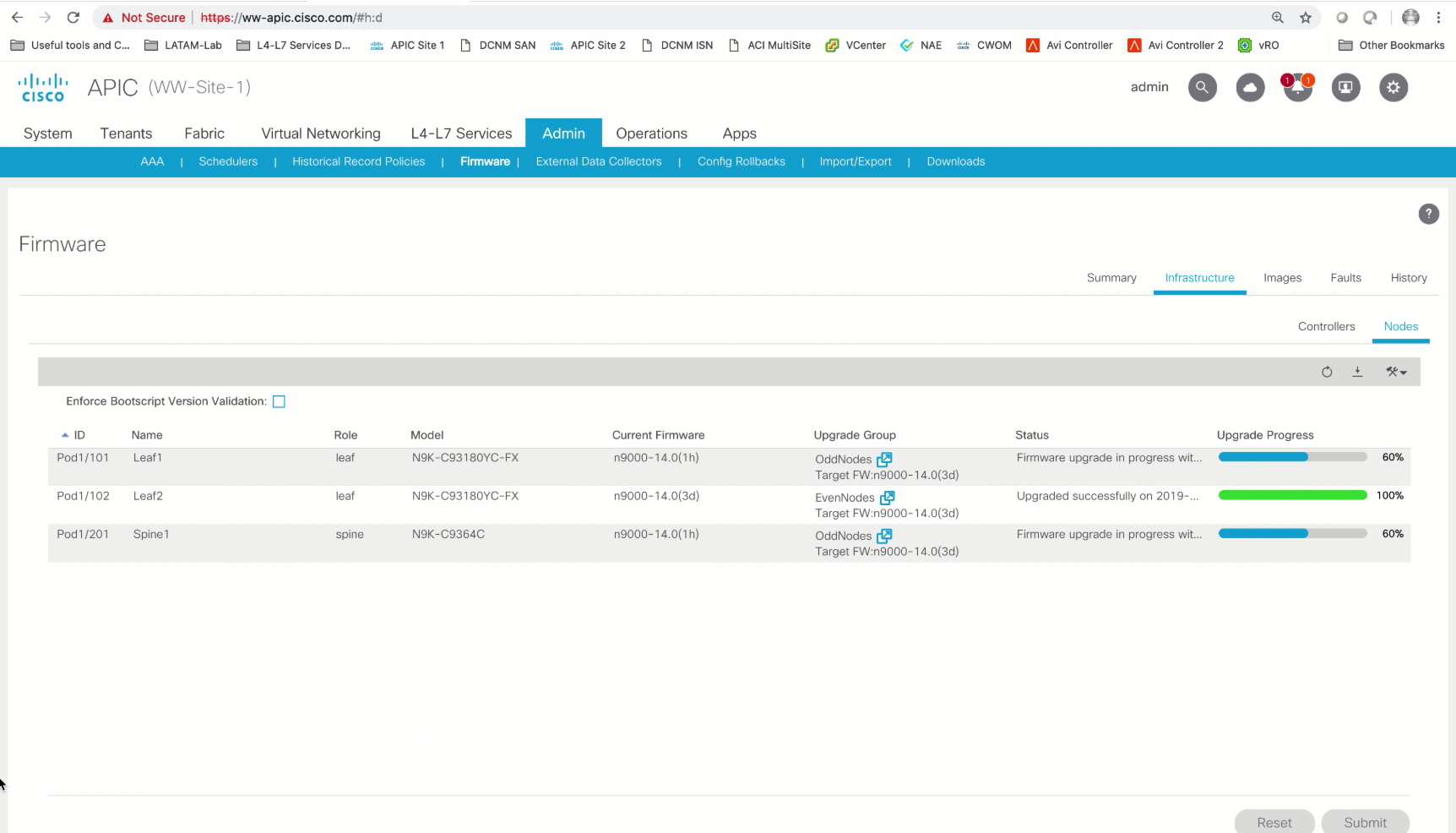1456x833 pixels.
Task: Open the Config Rollbacks page
Action: [x=741, y=161]
